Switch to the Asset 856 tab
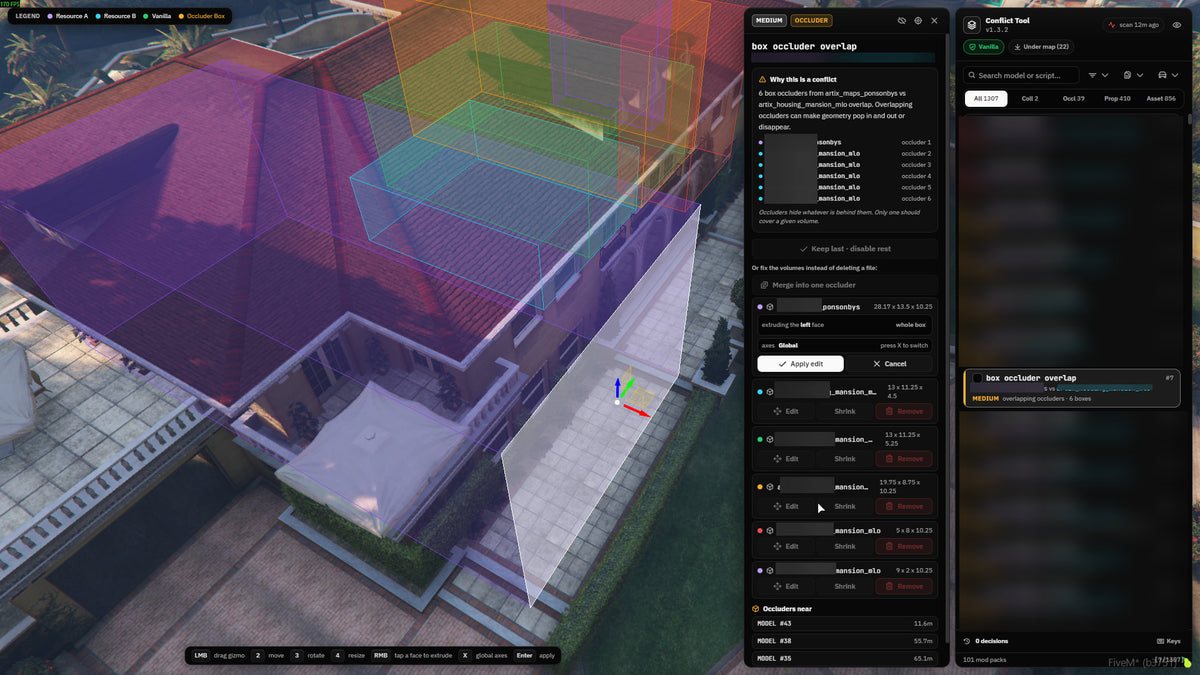This screenshot has height=675, width=1200. (1161, 99)
